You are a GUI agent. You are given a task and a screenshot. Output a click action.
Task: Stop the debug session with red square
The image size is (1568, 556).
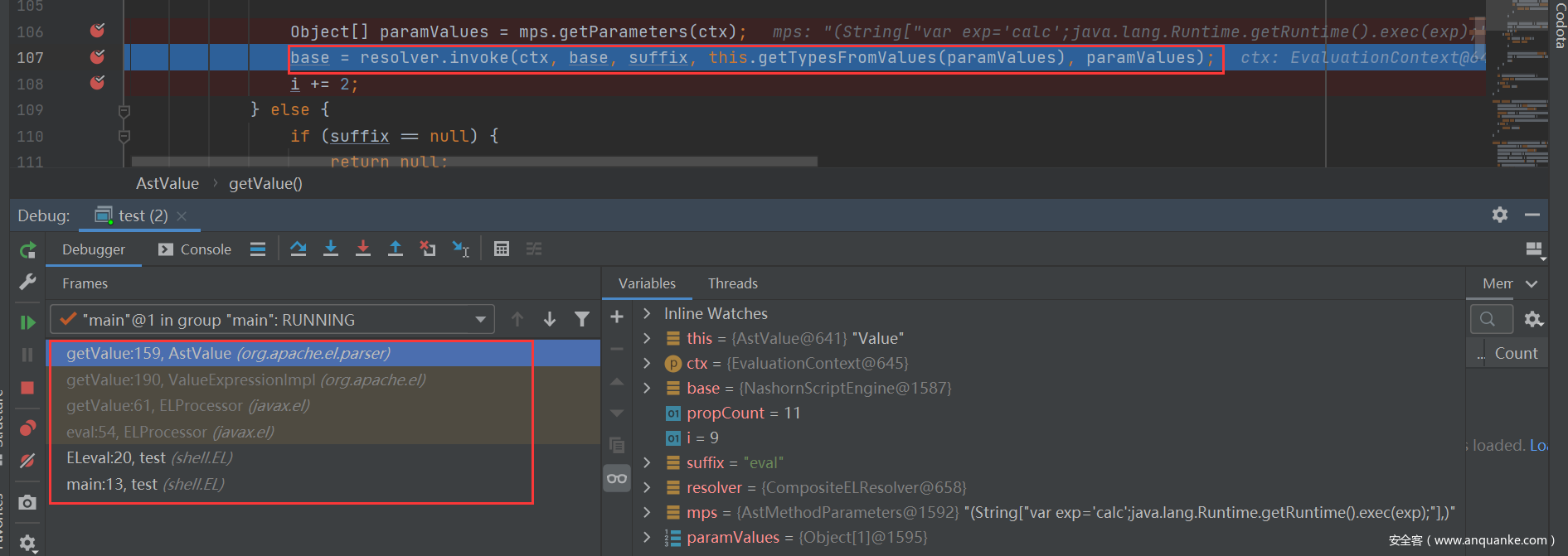[27, 388]
